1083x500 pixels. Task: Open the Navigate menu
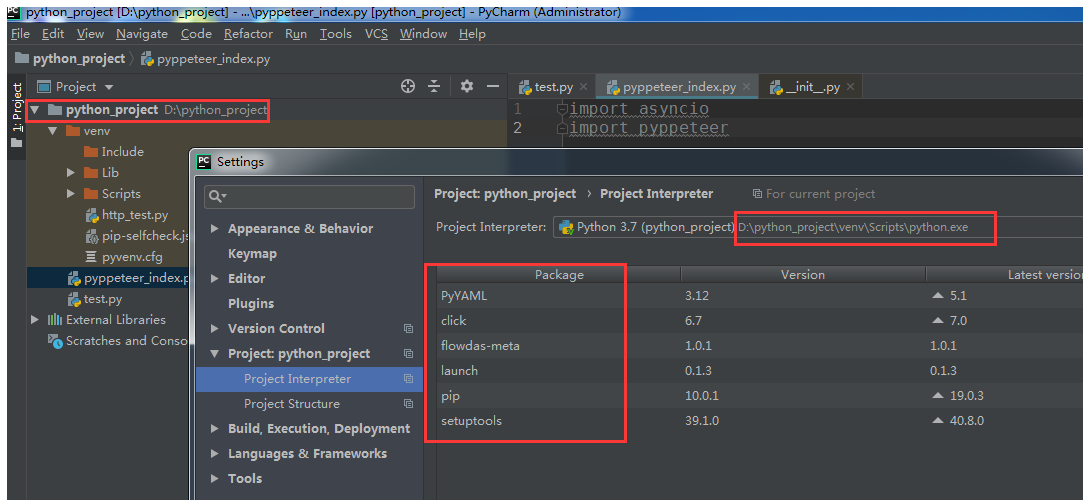coord(142,34)
